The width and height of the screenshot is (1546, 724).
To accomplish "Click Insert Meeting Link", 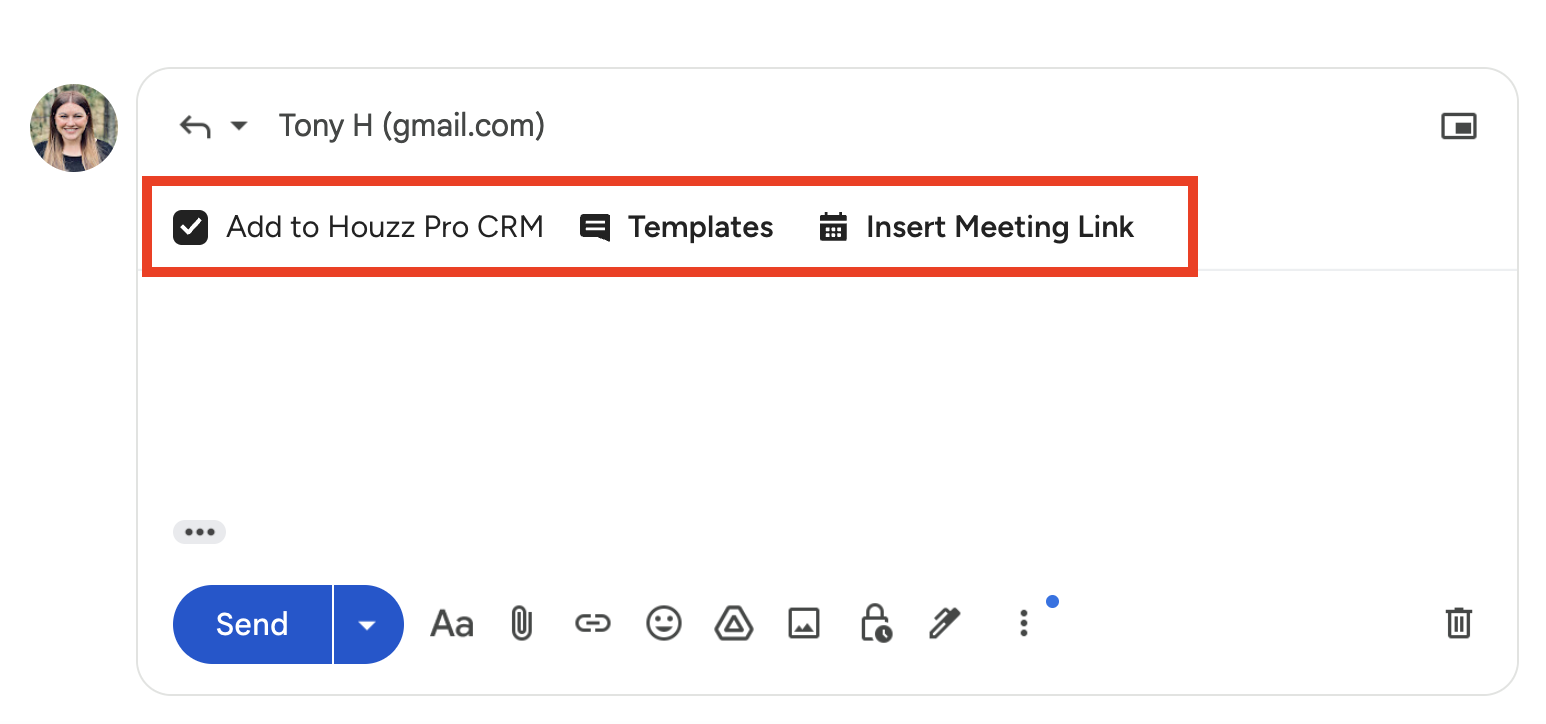I will (x=977, y=228).
